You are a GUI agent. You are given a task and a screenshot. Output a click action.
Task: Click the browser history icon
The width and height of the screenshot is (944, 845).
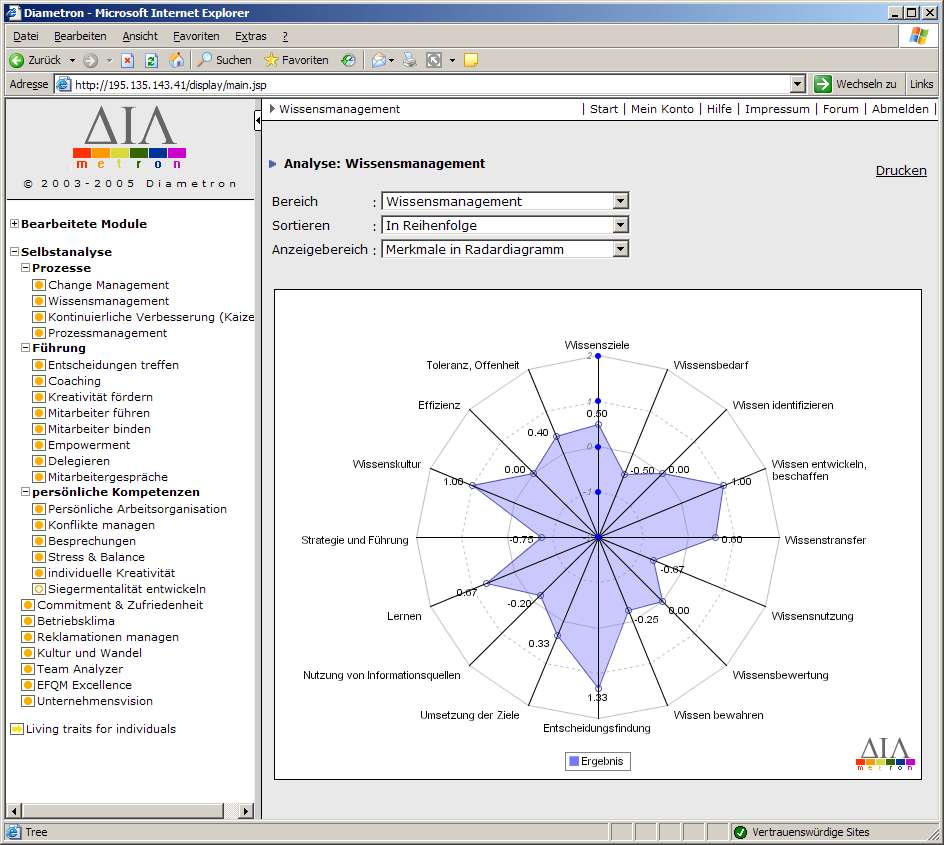coord(348,60)
